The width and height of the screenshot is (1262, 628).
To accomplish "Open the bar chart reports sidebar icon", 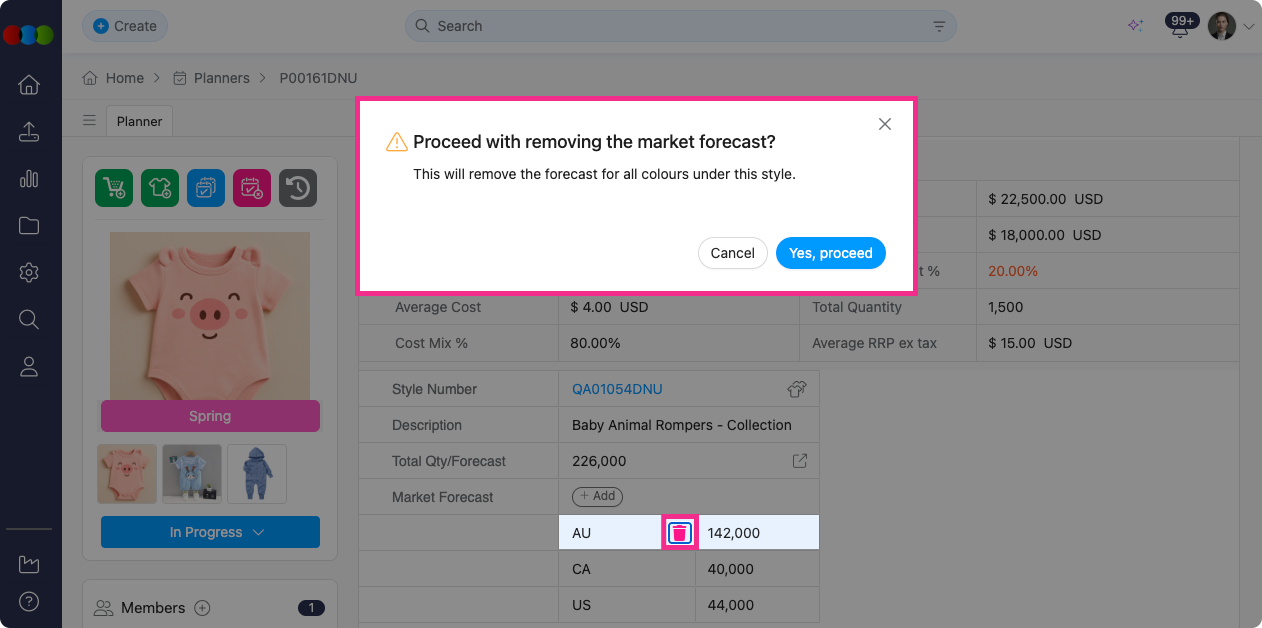I will tap(29, 179).
